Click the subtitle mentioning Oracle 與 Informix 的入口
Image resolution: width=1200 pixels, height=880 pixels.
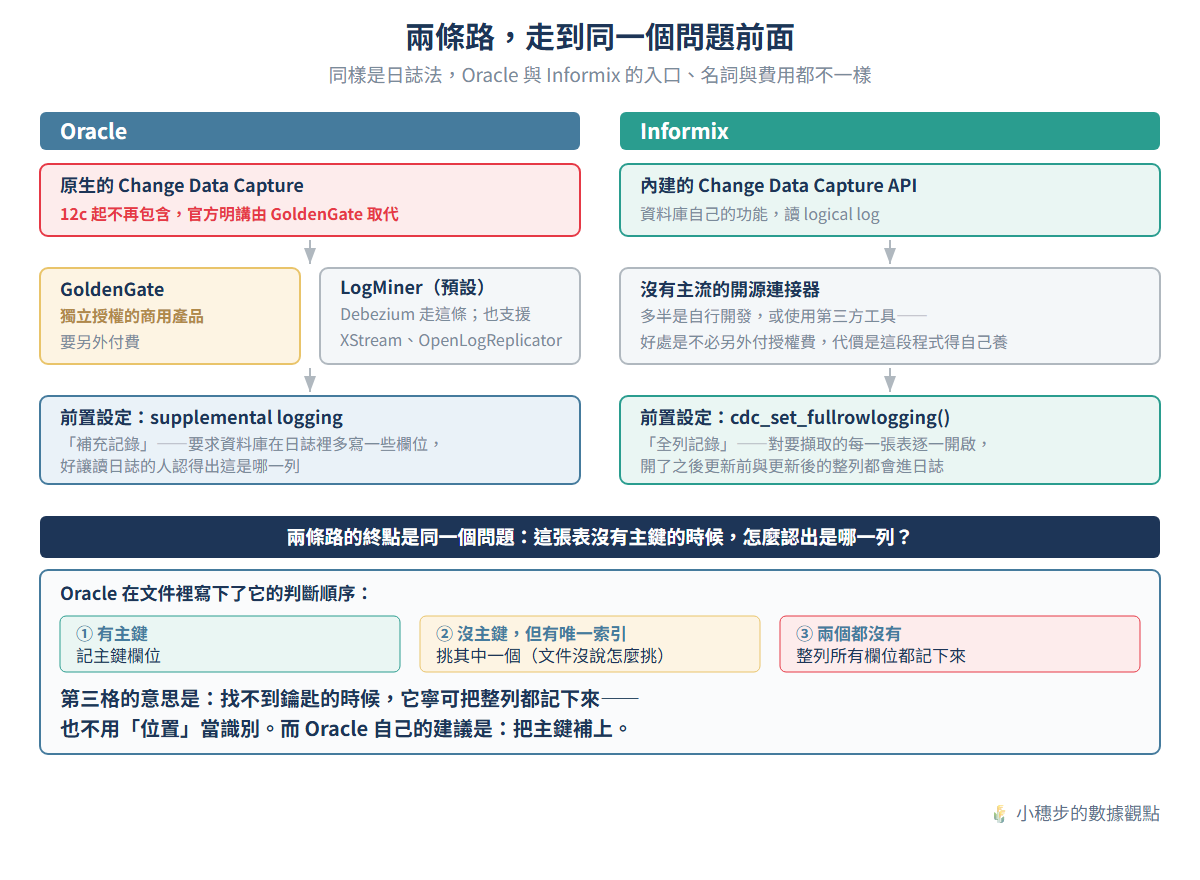600,75
